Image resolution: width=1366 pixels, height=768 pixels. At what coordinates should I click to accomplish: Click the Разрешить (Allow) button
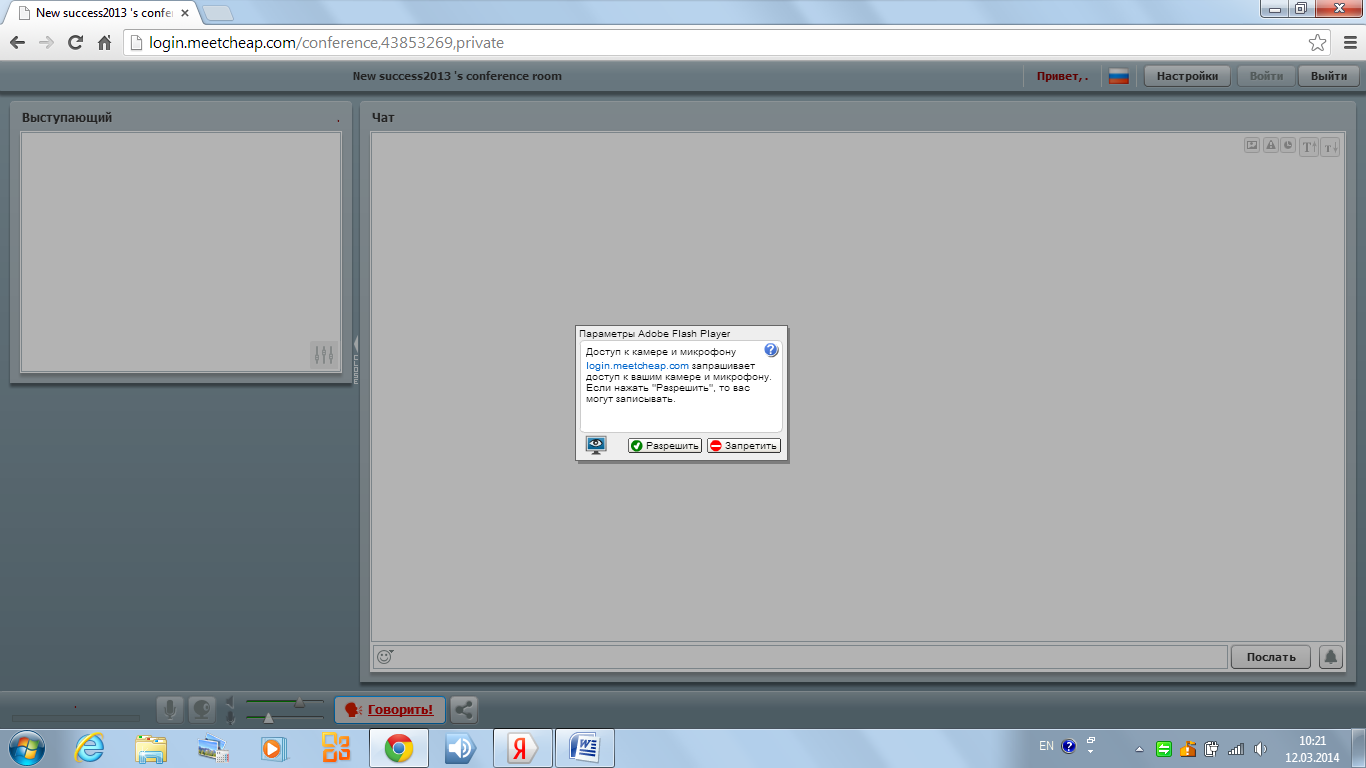665,446
